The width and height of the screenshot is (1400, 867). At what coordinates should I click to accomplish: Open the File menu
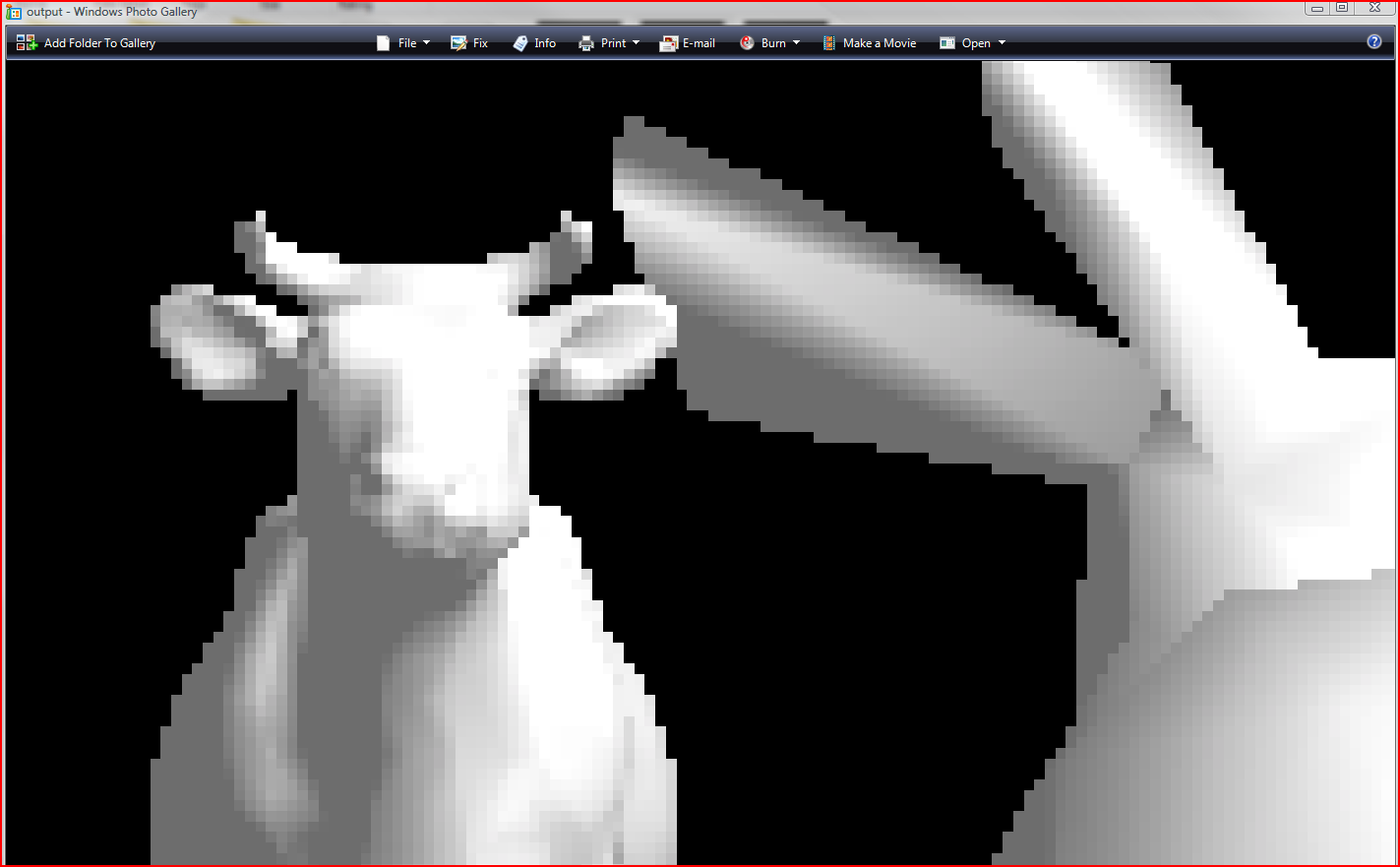(x=407, y=43)
